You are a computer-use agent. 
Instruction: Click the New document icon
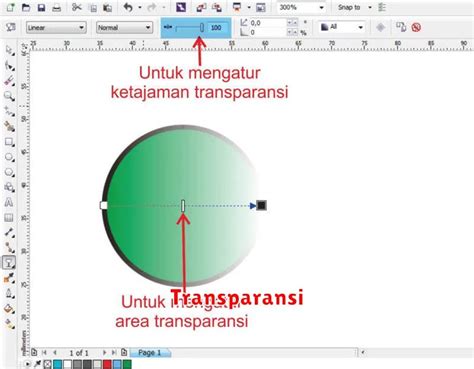[x=10, y=7]
